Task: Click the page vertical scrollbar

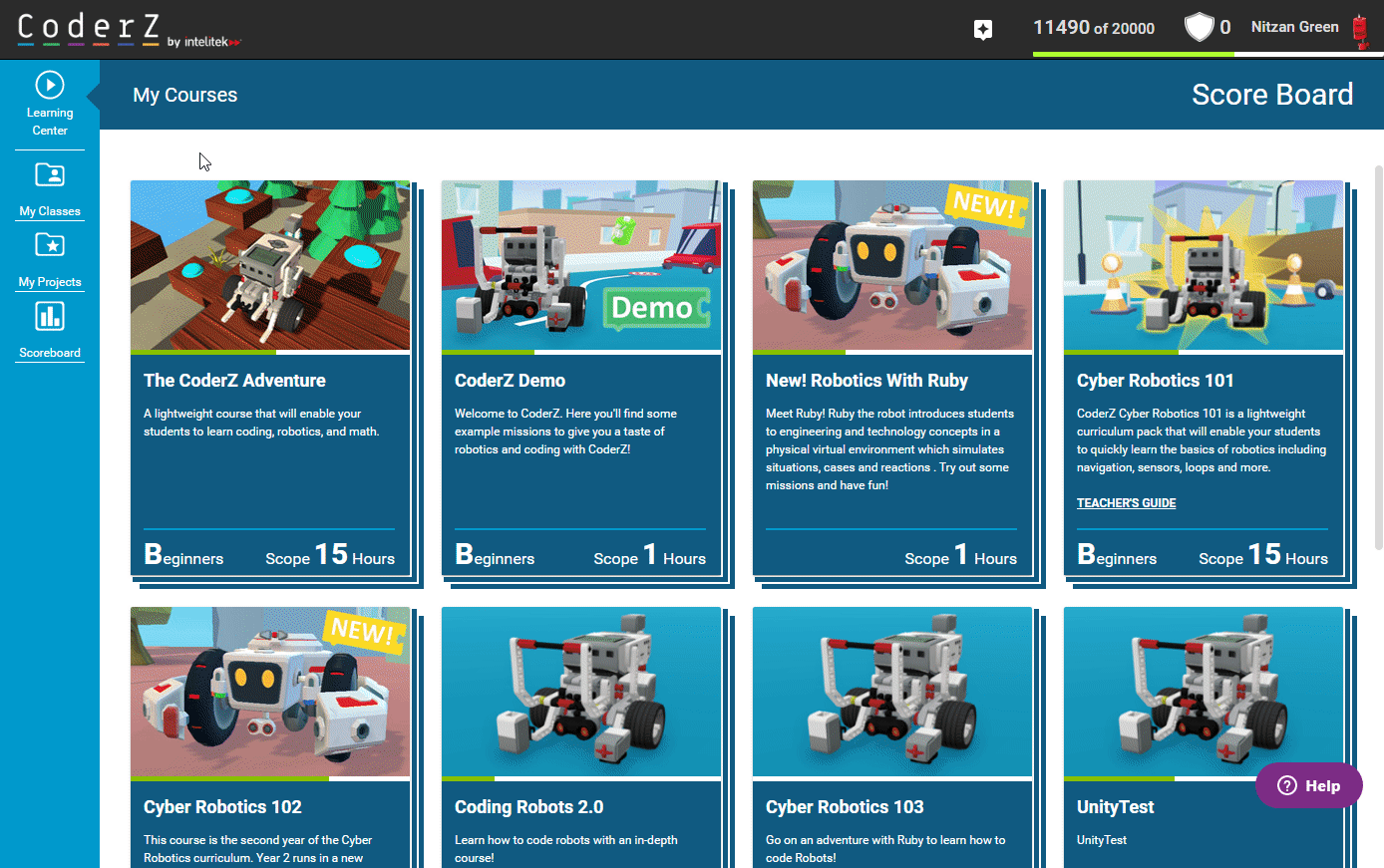Action: point(1378,357)
